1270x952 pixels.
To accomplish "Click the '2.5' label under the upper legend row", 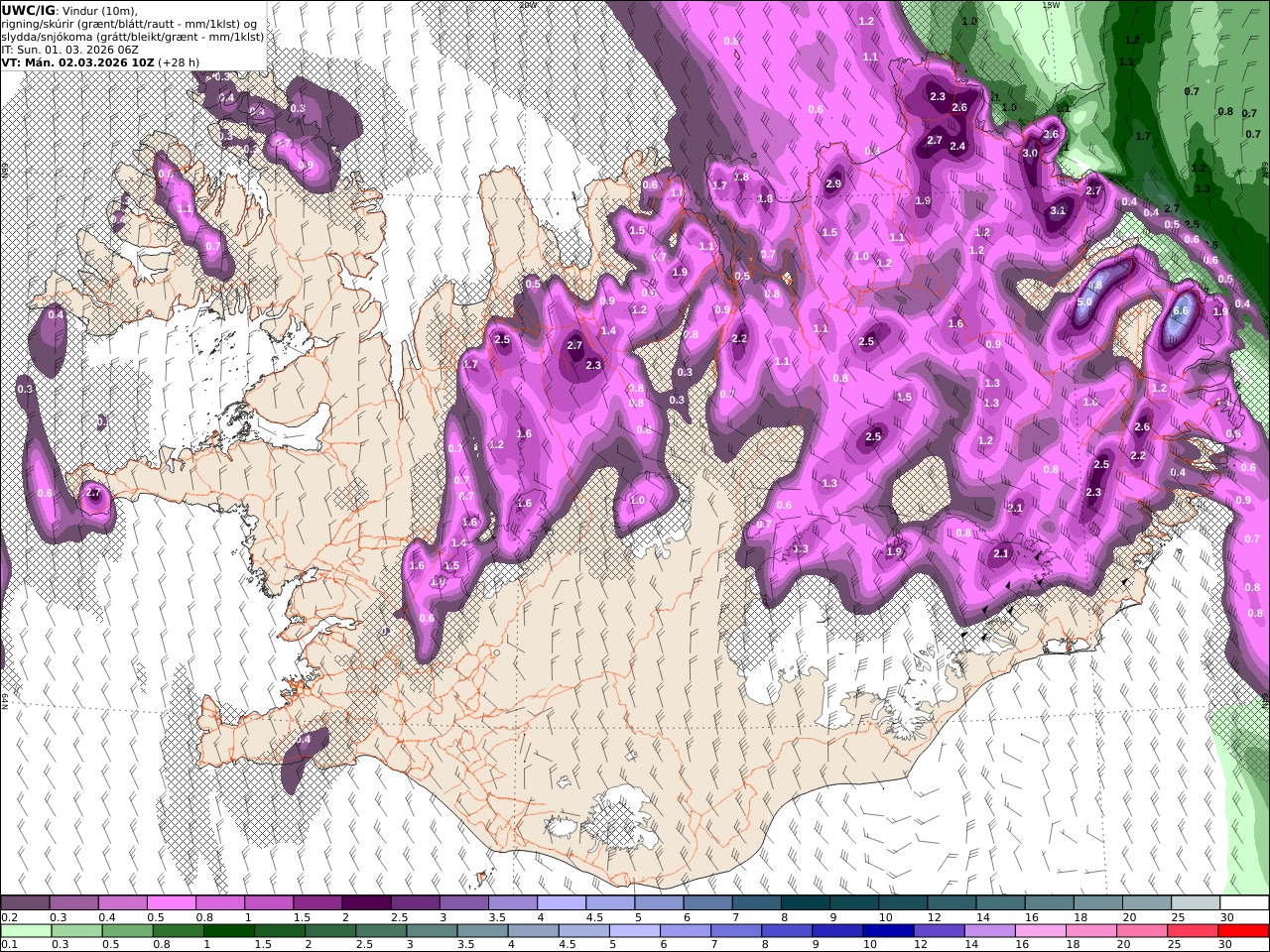I will point(400,917).
